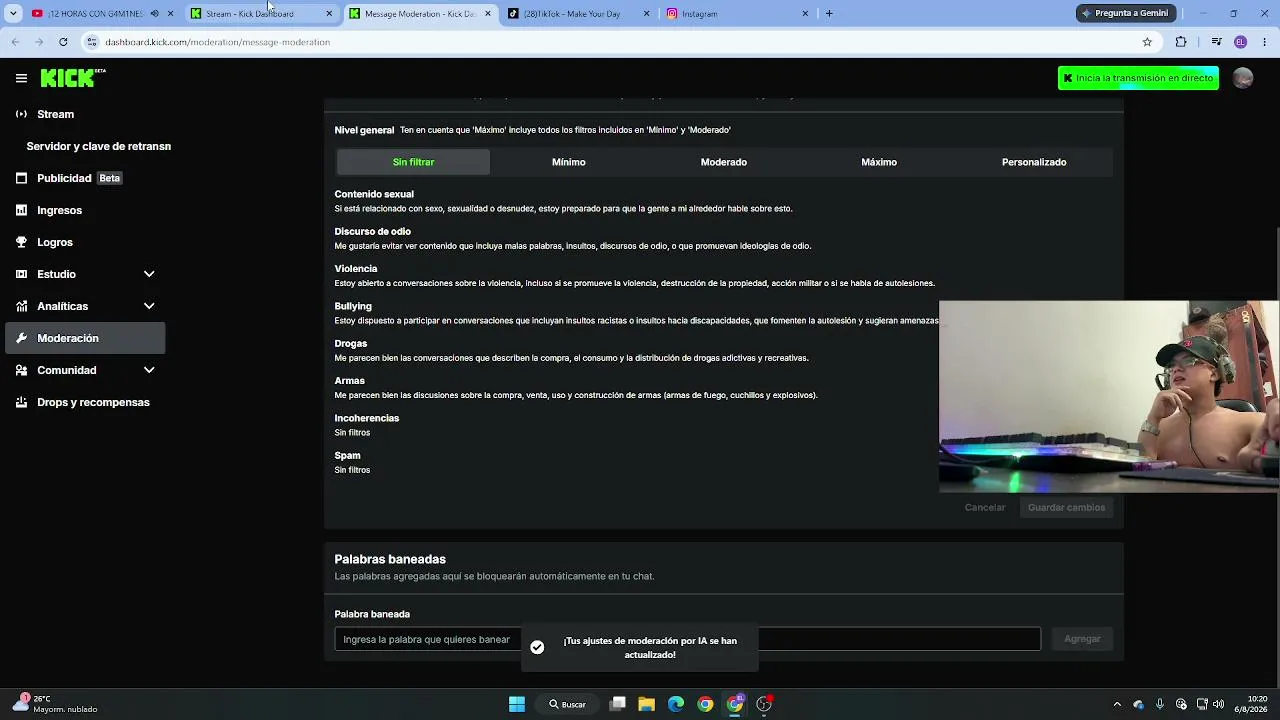The image size is (1280, 720).
Task: Select the Personalizado filter level
Action: pos(1034,162)
